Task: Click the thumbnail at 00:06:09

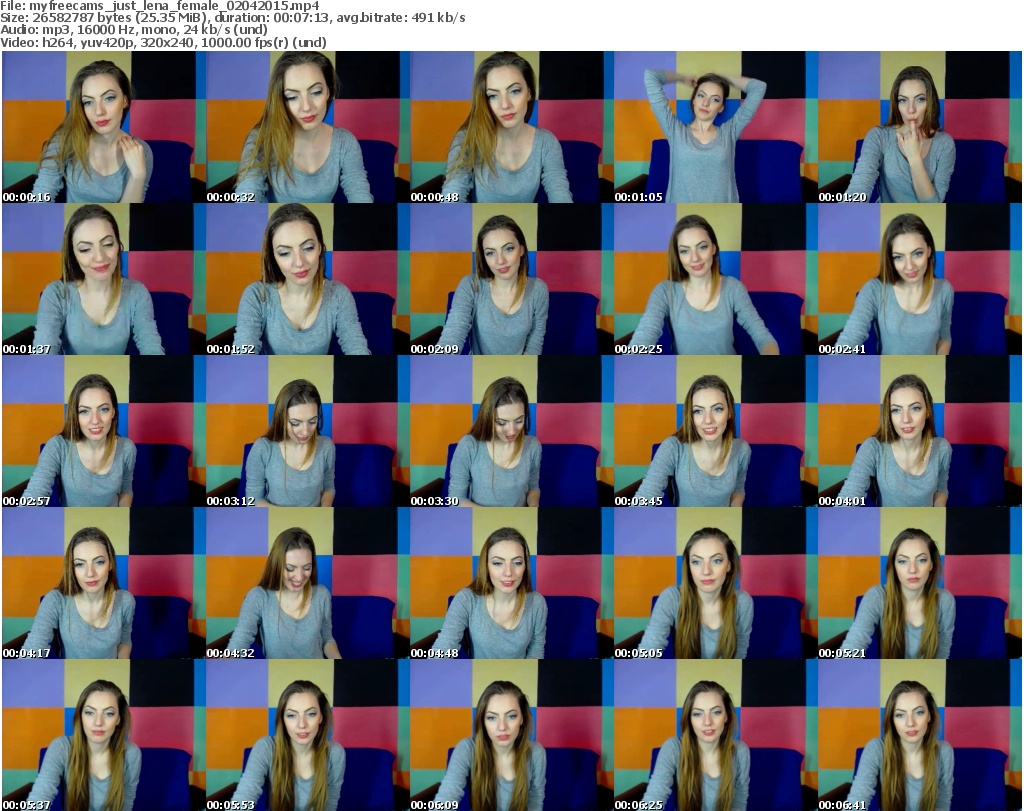Action: point(511,735)
